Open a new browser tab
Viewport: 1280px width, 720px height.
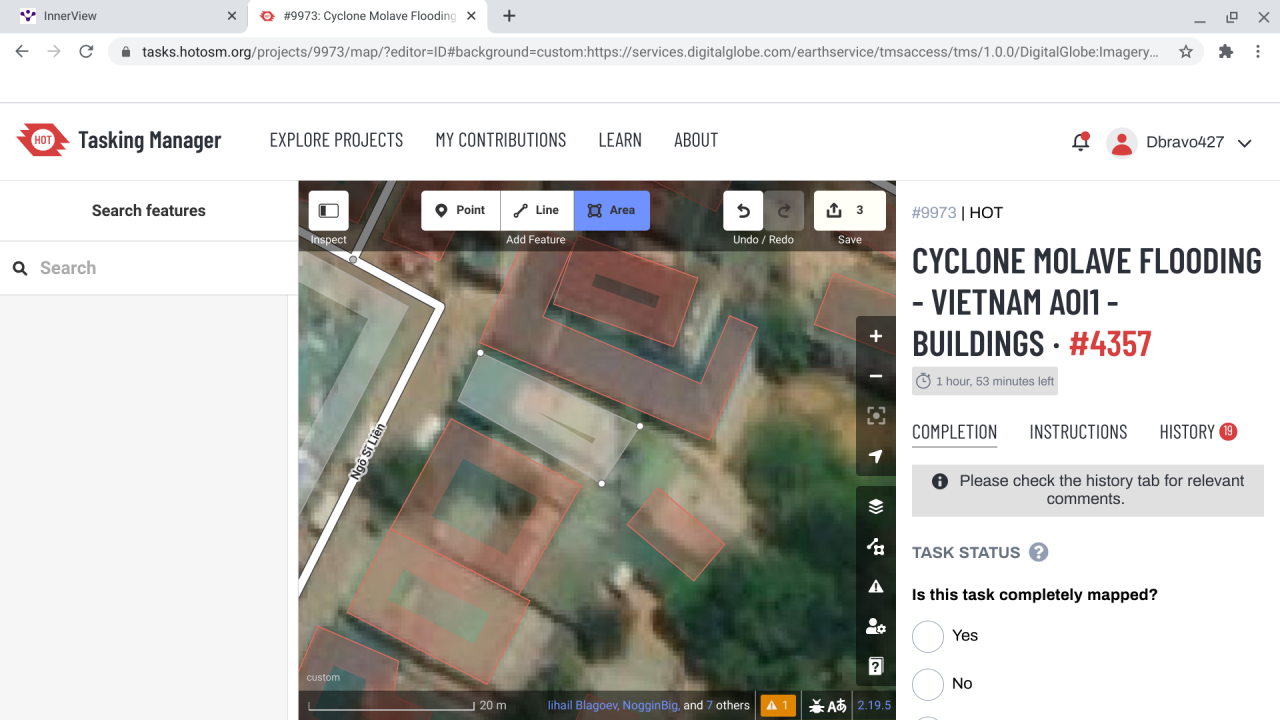point(509,16)
